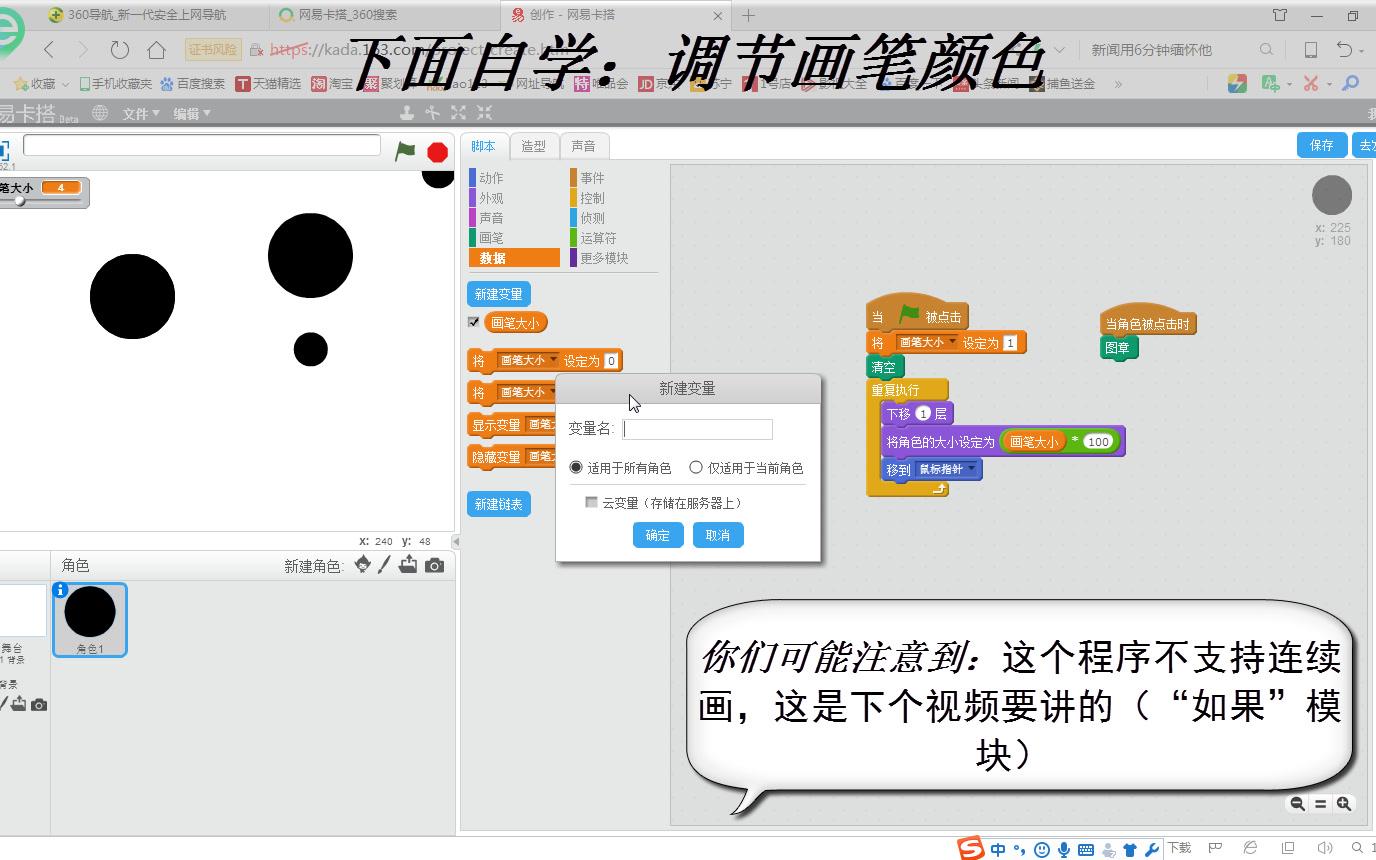Switch to 网易卡搭_360搜索 browser tab
Screen dimensions: 1376x860
click(x=385, y=15)
